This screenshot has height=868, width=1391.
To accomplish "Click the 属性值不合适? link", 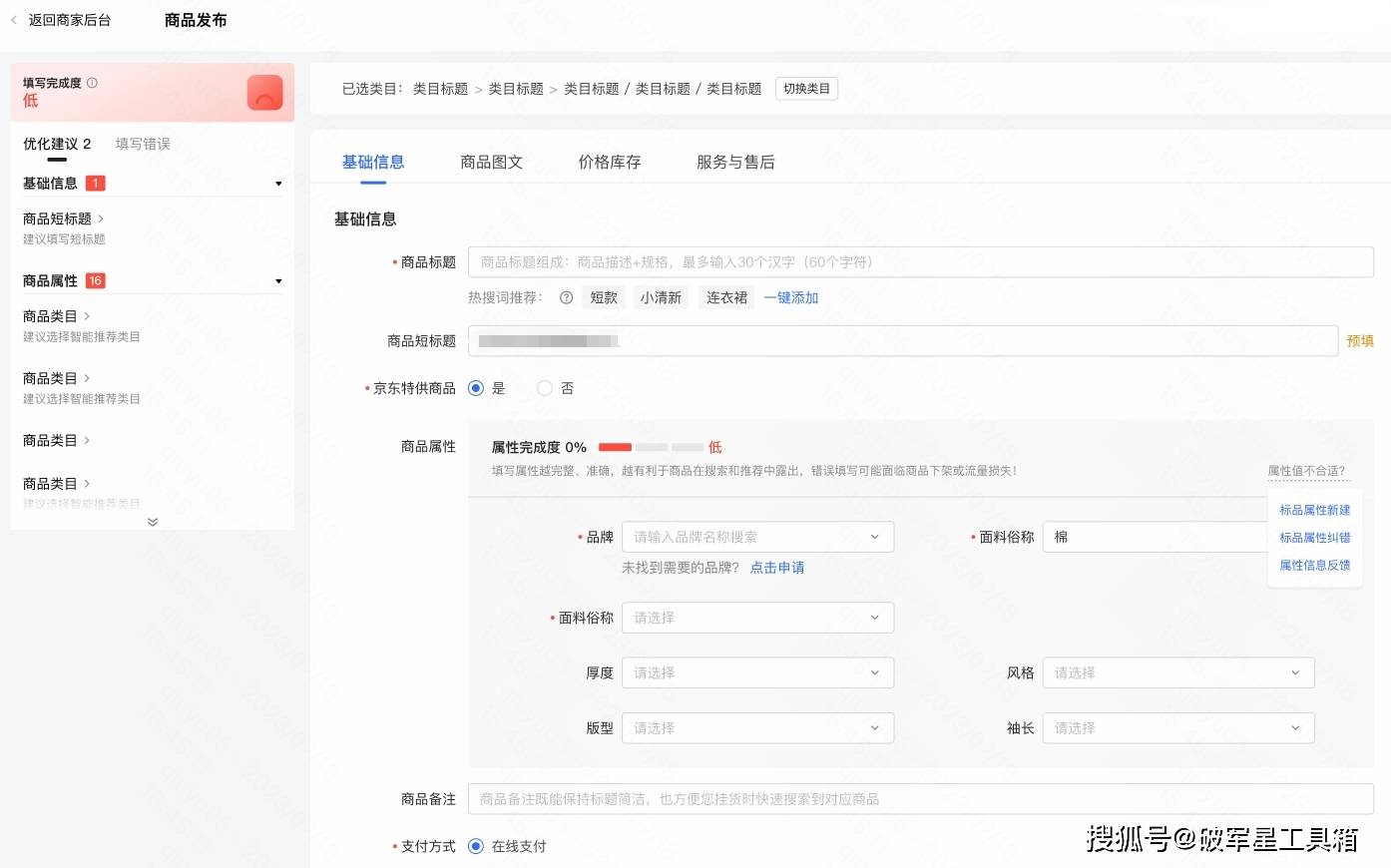I will point(1306,471).
